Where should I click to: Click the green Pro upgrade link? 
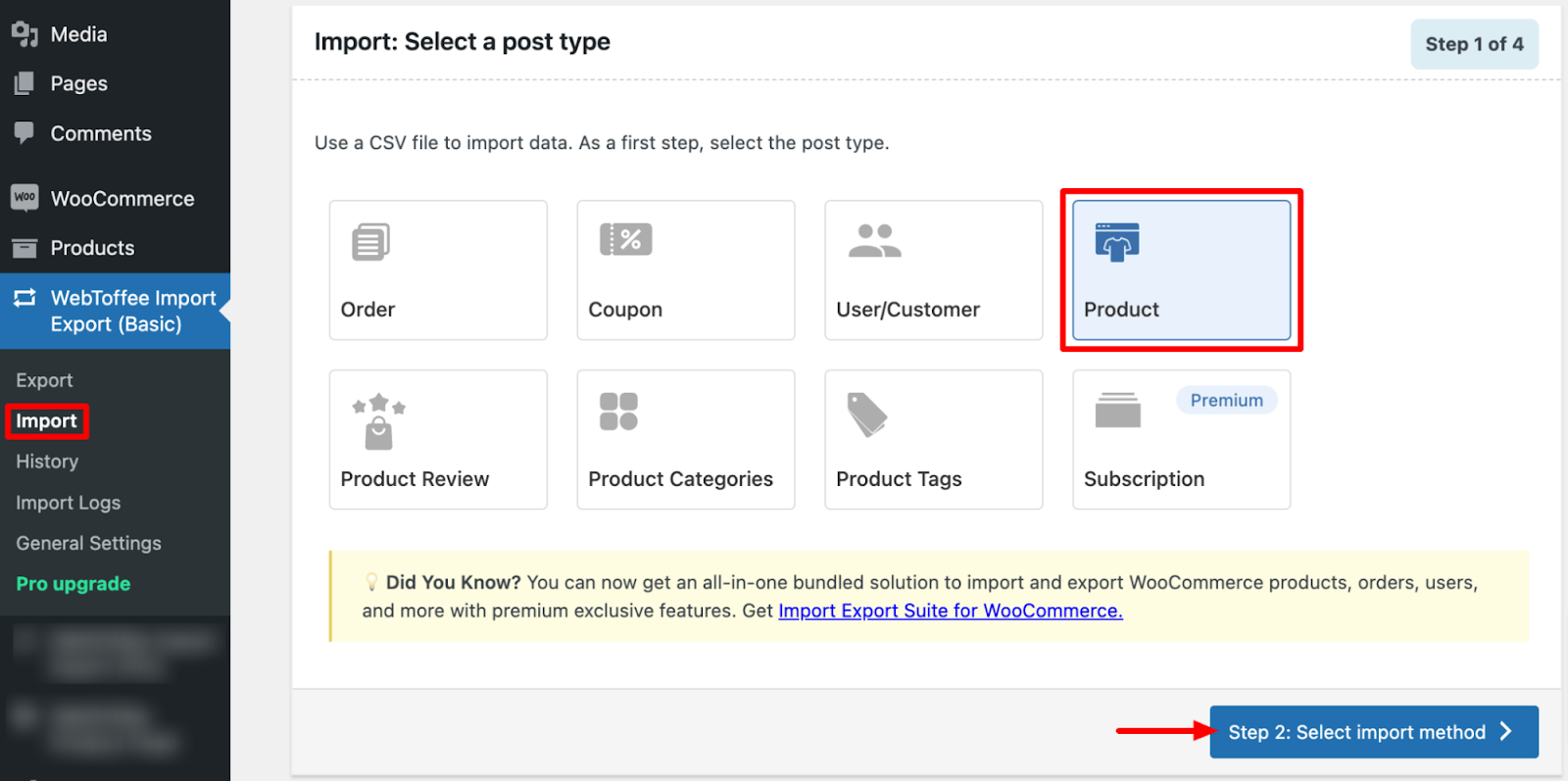point(73,584)
